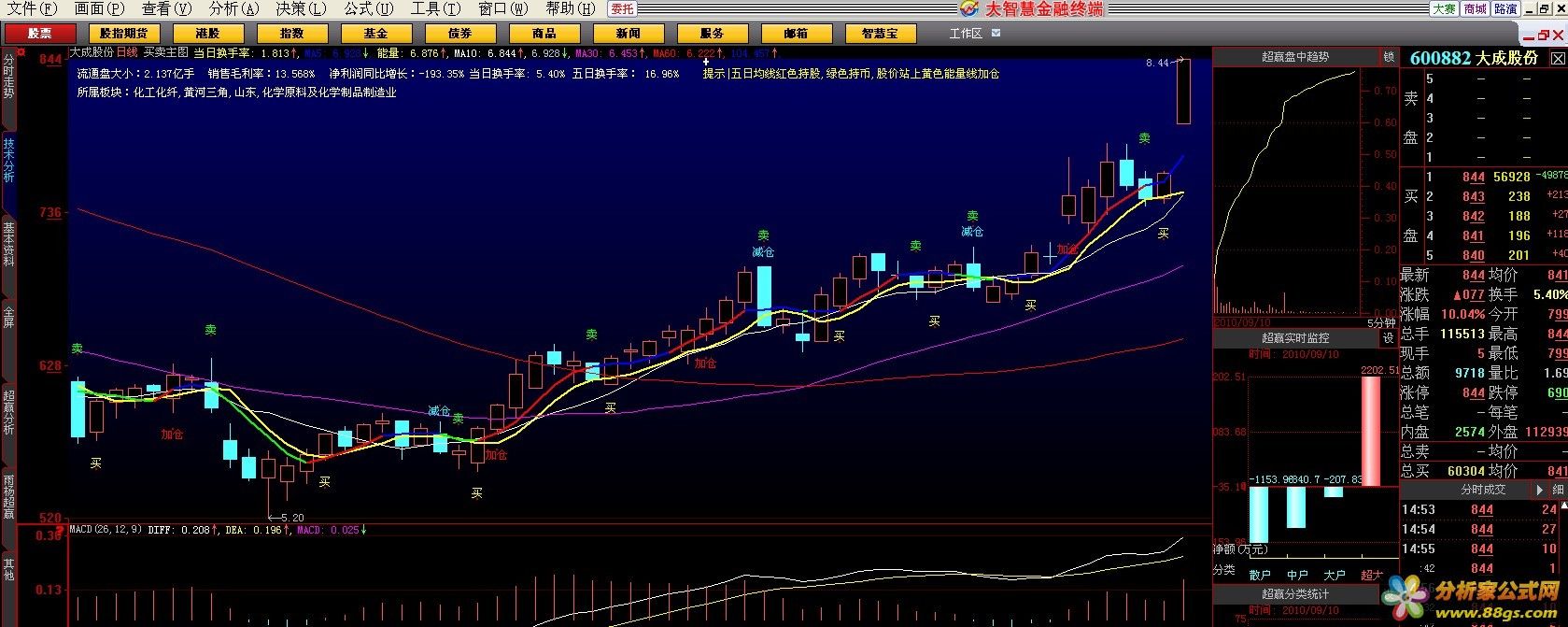
Task: Select the 股票 tab
Action: (x=39, y=34)
